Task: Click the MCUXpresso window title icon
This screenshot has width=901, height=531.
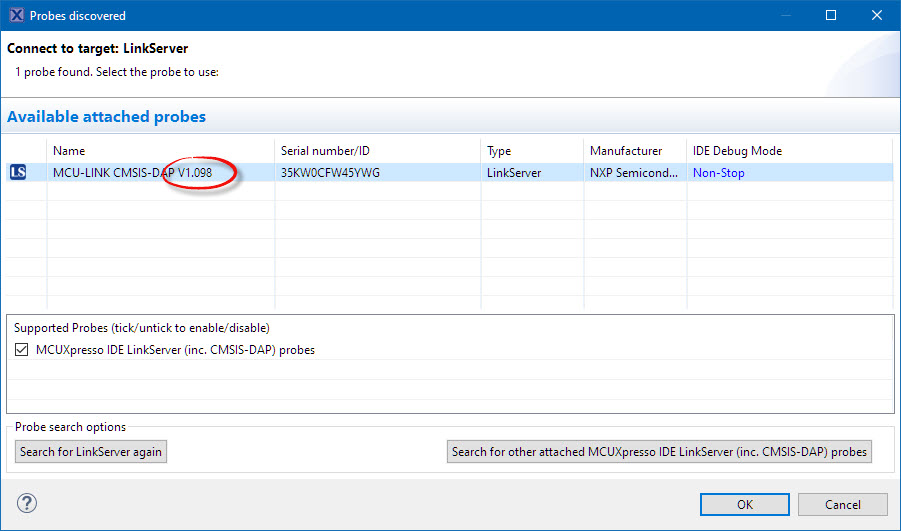Action: (x=16, y=16)
